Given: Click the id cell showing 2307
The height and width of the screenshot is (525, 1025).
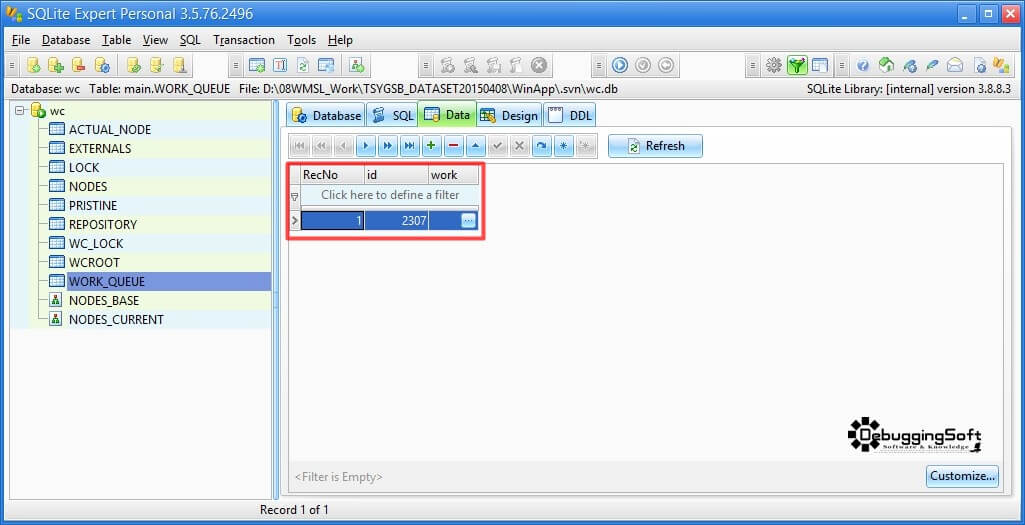Looking at the screenshot, I should tap(396, 221).
